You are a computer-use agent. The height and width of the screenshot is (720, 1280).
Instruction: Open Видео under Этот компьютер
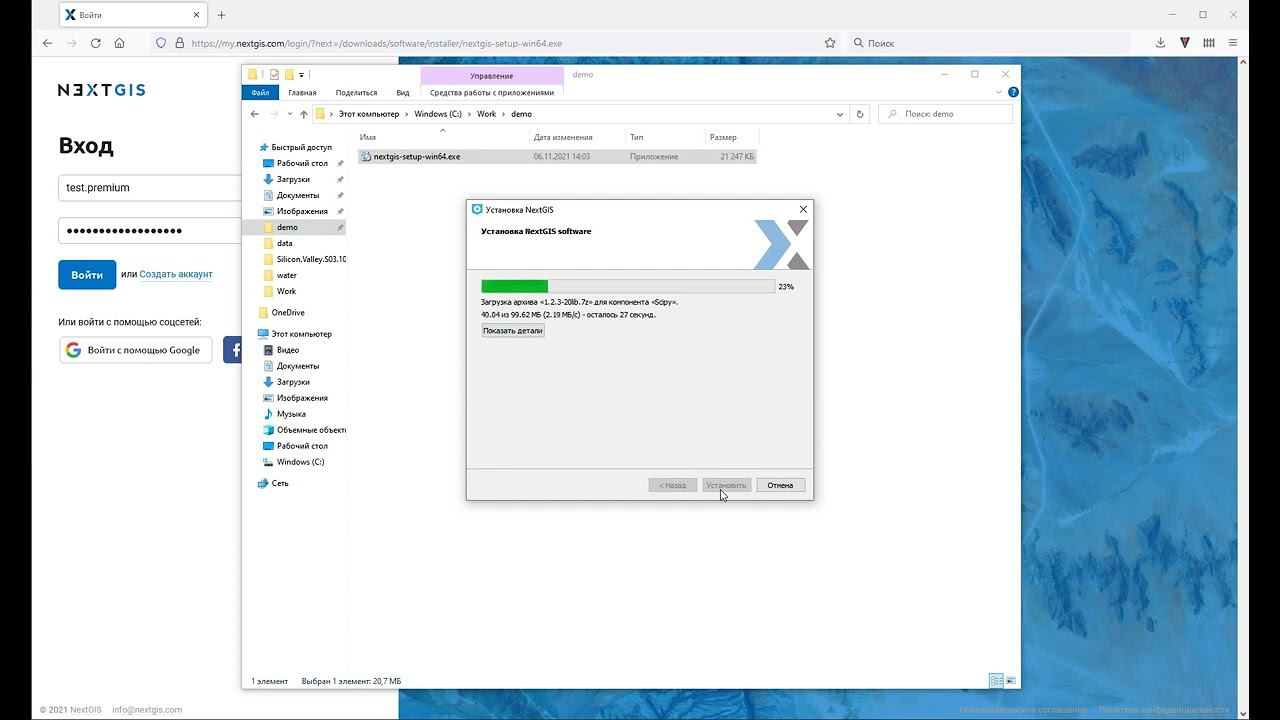pos(288,350)
